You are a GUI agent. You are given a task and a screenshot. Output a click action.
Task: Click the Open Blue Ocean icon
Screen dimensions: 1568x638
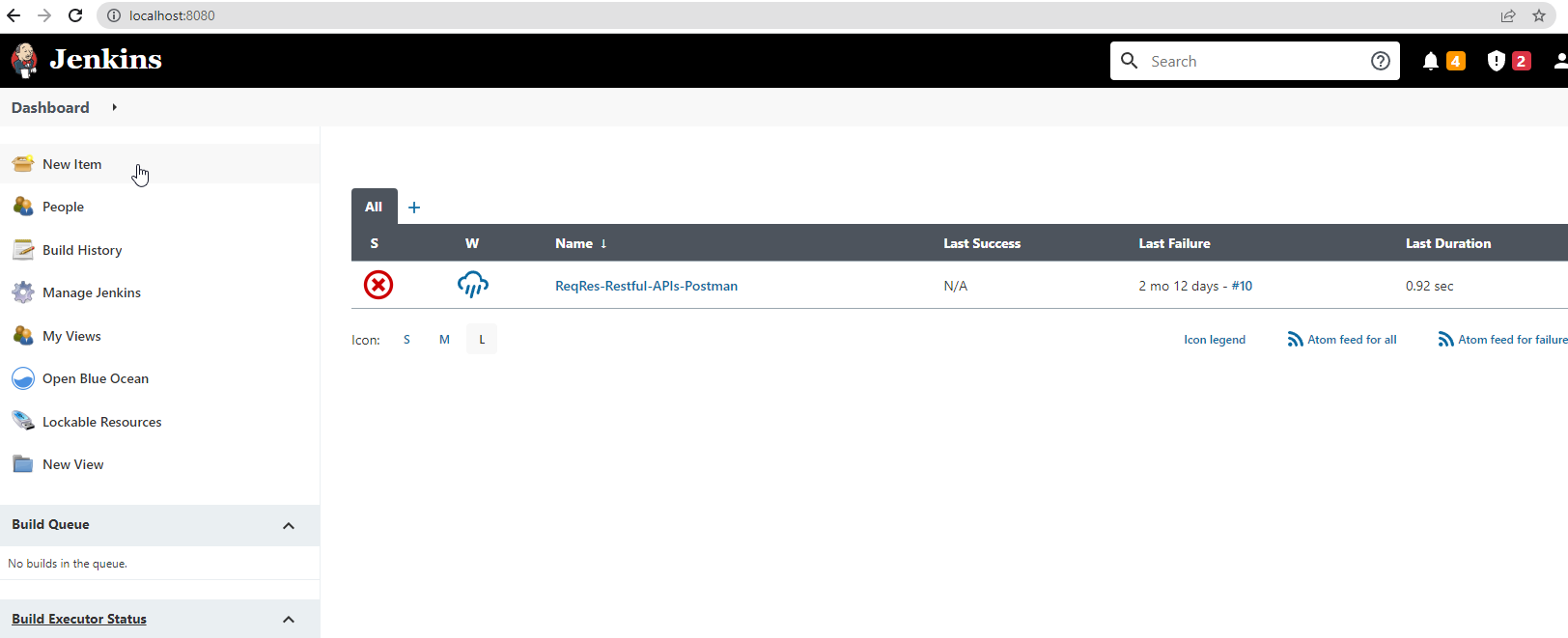(23, 378)
